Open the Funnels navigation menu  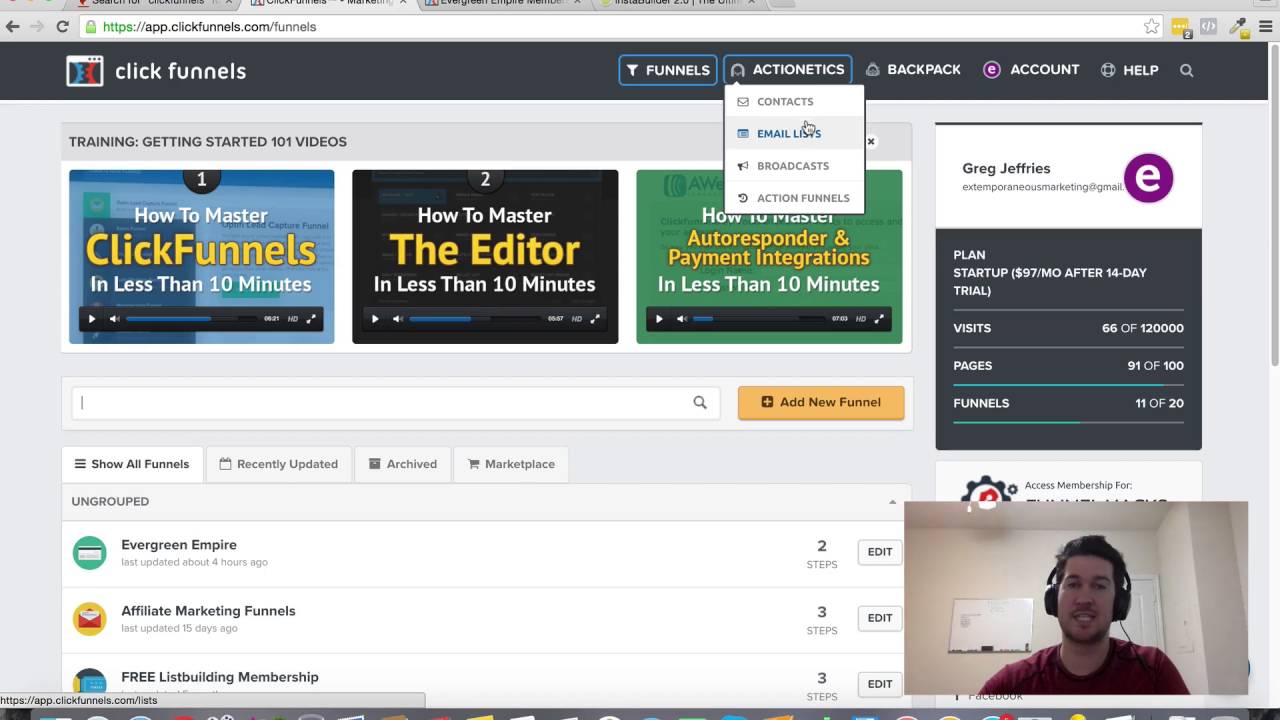(668, 70)
